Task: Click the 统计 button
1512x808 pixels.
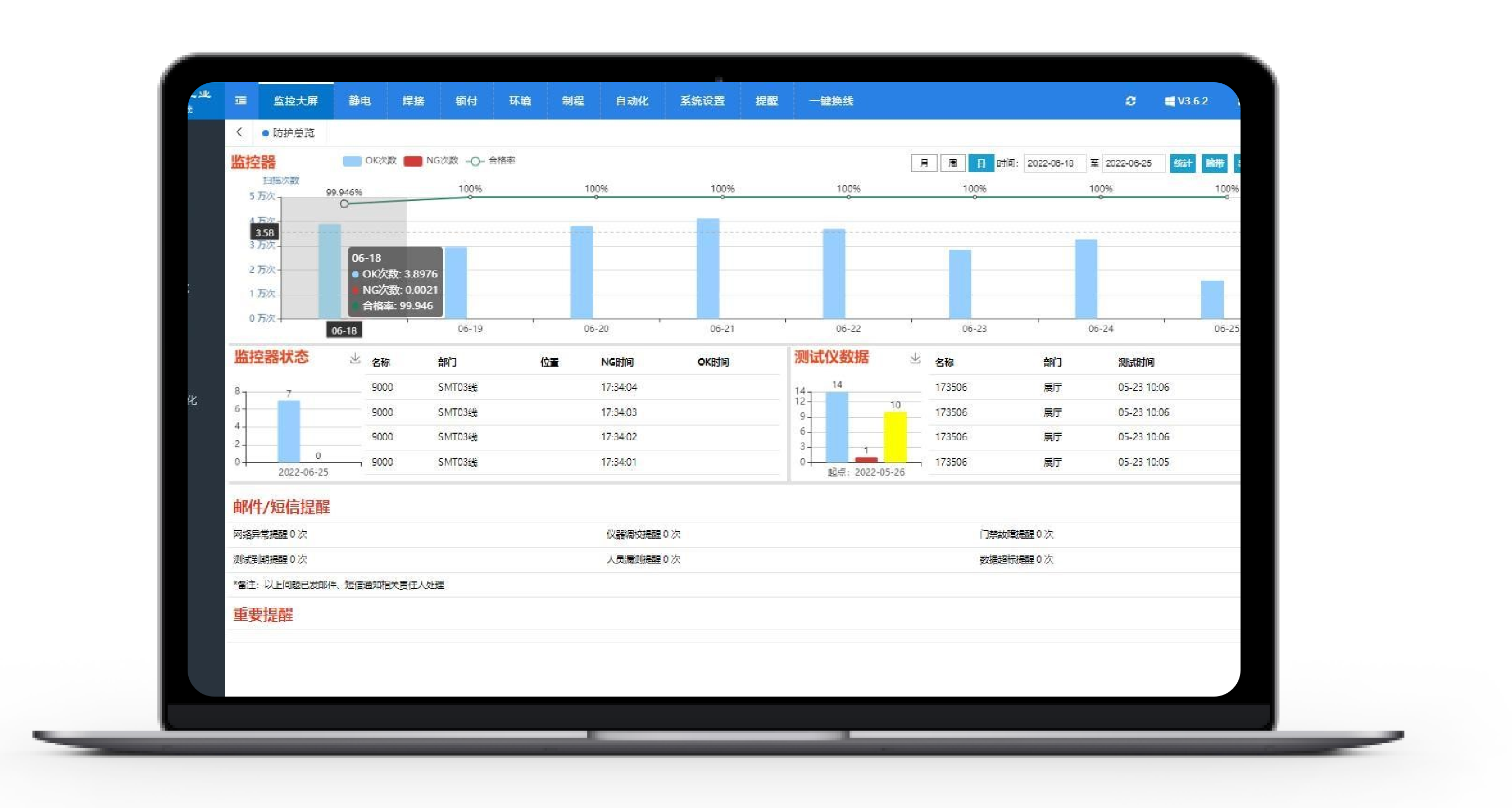Action: click(1182, 163)
